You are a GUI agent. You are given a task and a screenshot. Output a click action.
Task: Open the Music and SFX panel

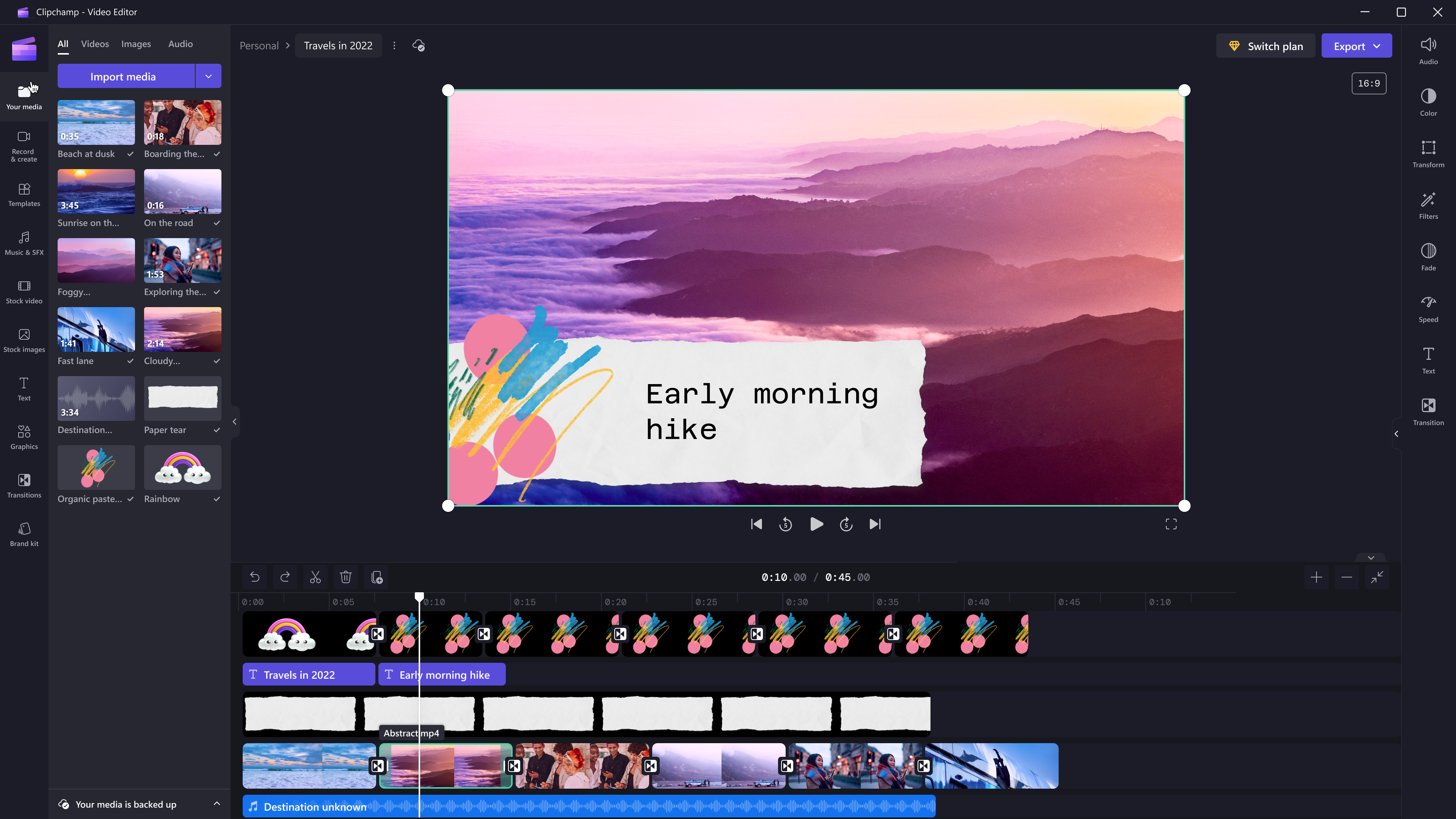point(24,243)
